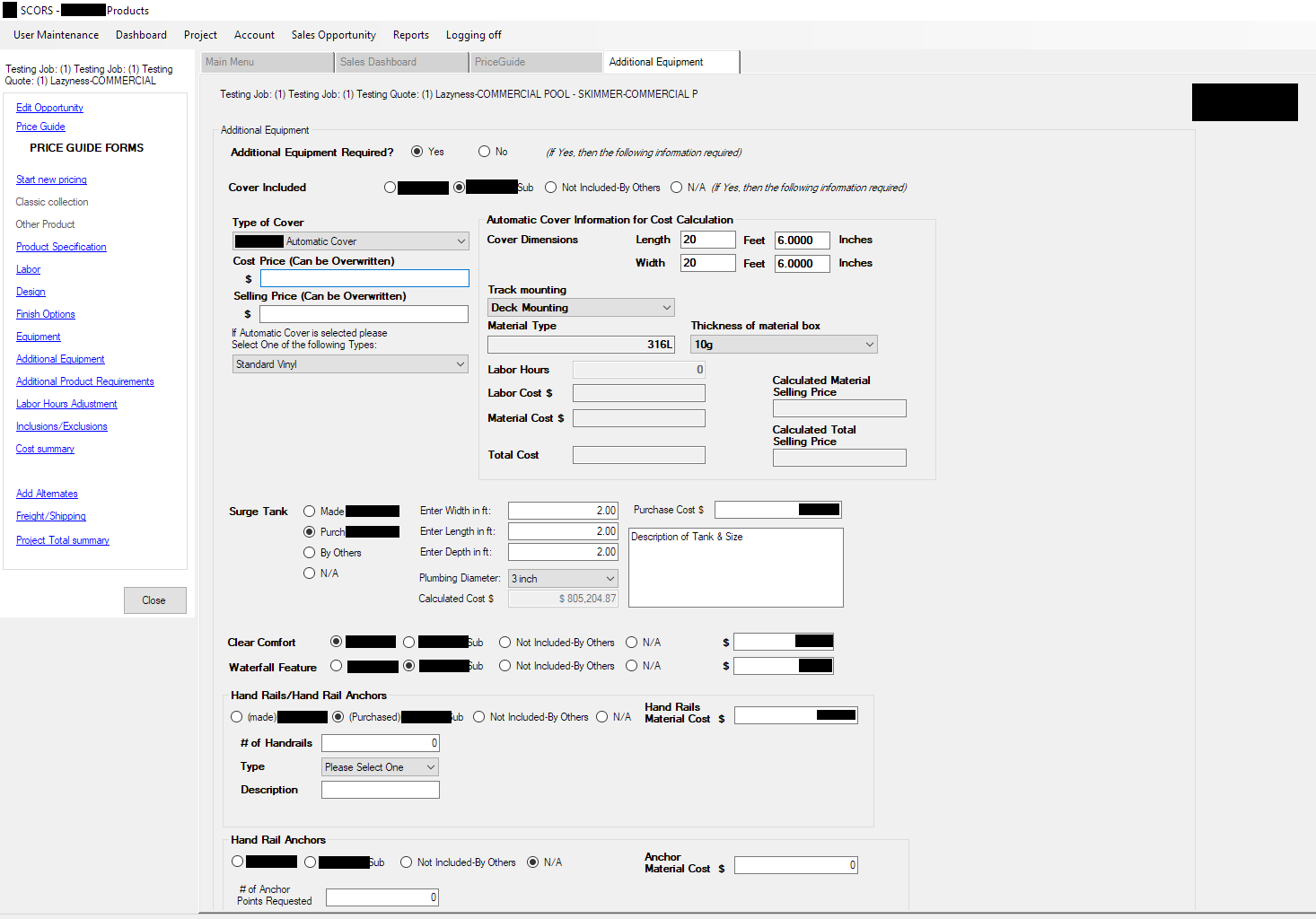Open the Sales Opportunity menu
The width and height of the screenshot is (1316, 919).
pos(333,35)
